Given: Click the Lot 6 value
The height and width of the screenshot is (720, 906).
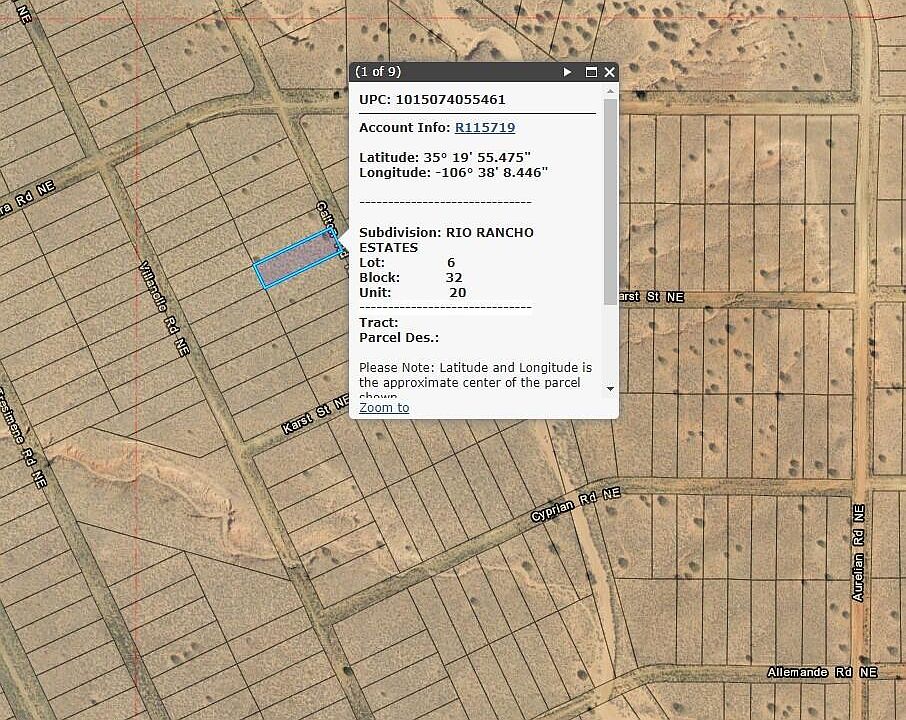Looking at the screenshot, I should click(451, 262).
